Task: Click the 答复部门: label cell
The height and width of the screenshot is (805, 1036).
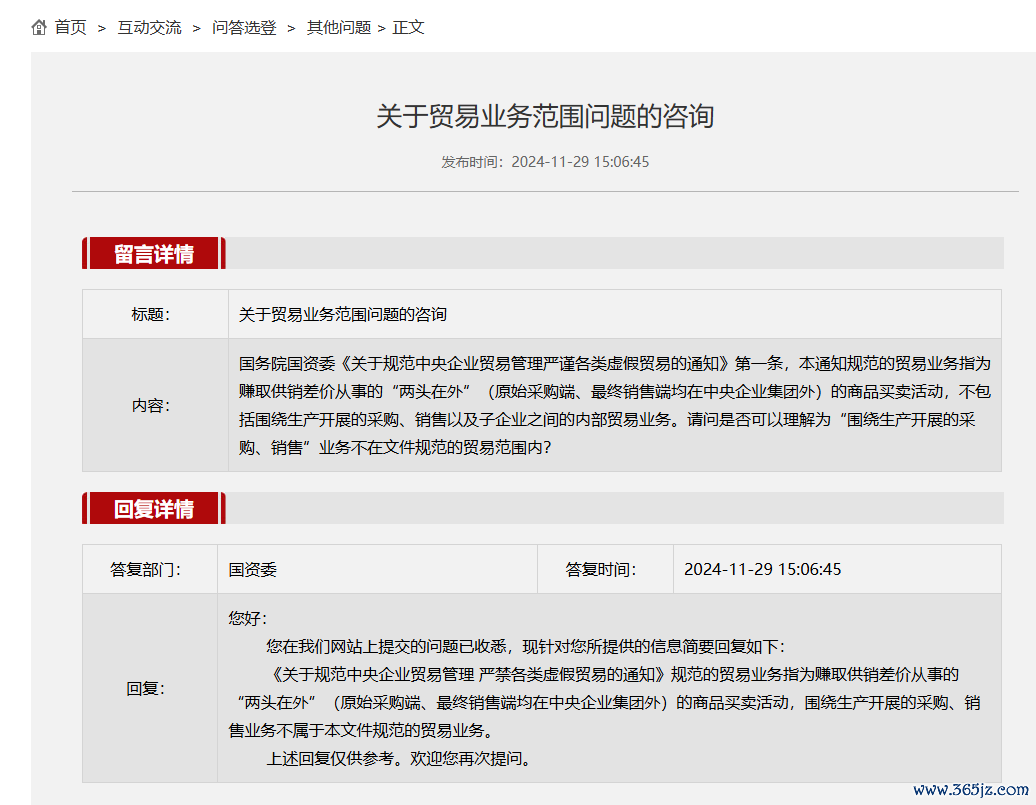Action: click(150, 569)
